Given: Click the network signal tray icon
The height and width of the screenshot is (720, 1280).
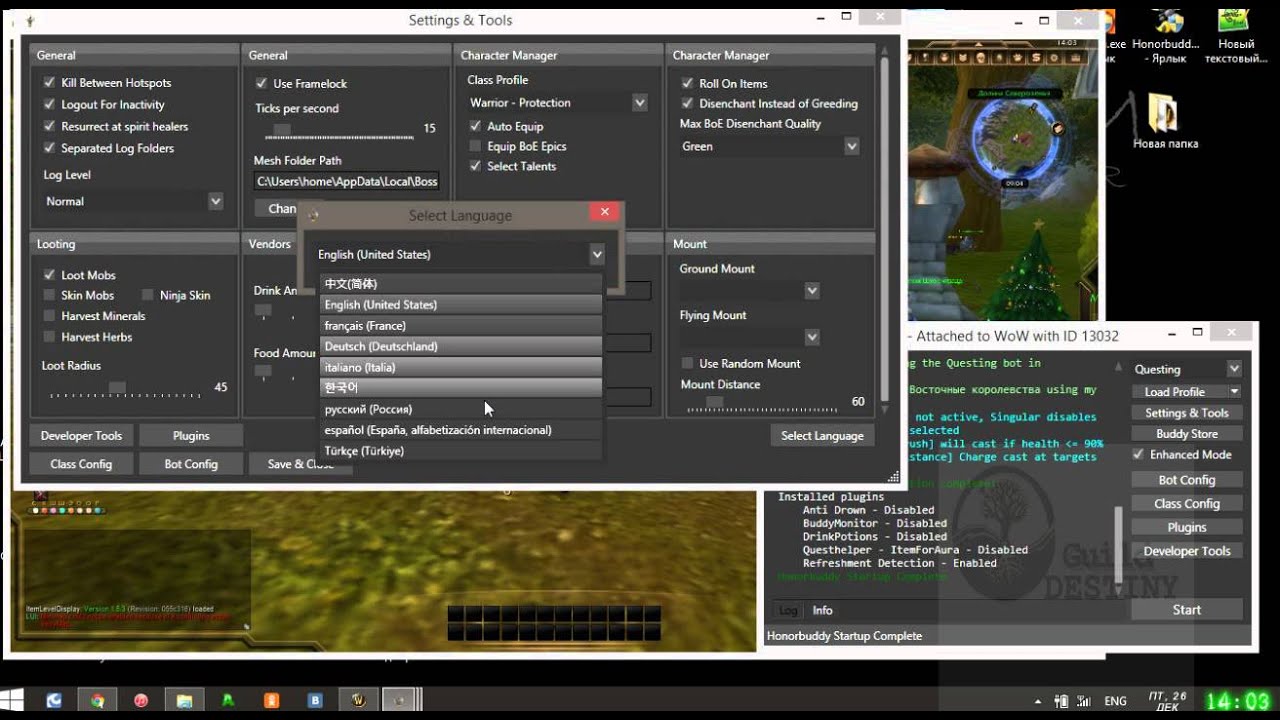Looking at the screenshot, I should click(1086, 701).
